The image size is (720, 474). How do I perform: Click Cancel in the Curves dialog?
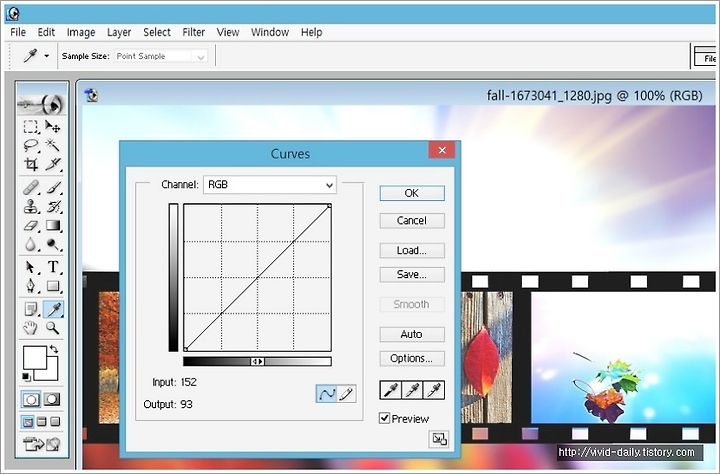point(412,220)
